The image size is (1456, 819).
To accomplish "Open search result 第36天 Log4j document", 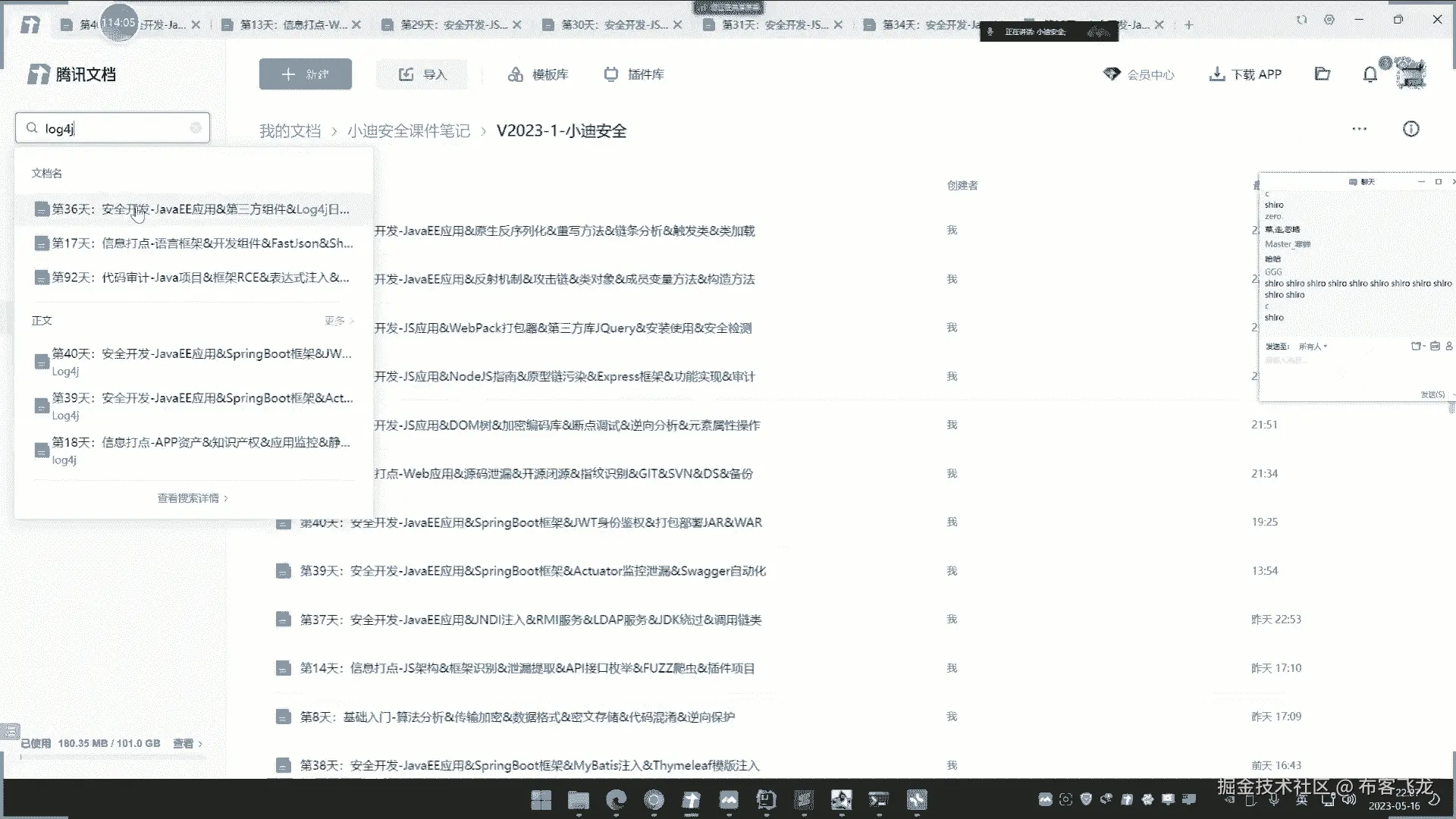I will point(200,209).
